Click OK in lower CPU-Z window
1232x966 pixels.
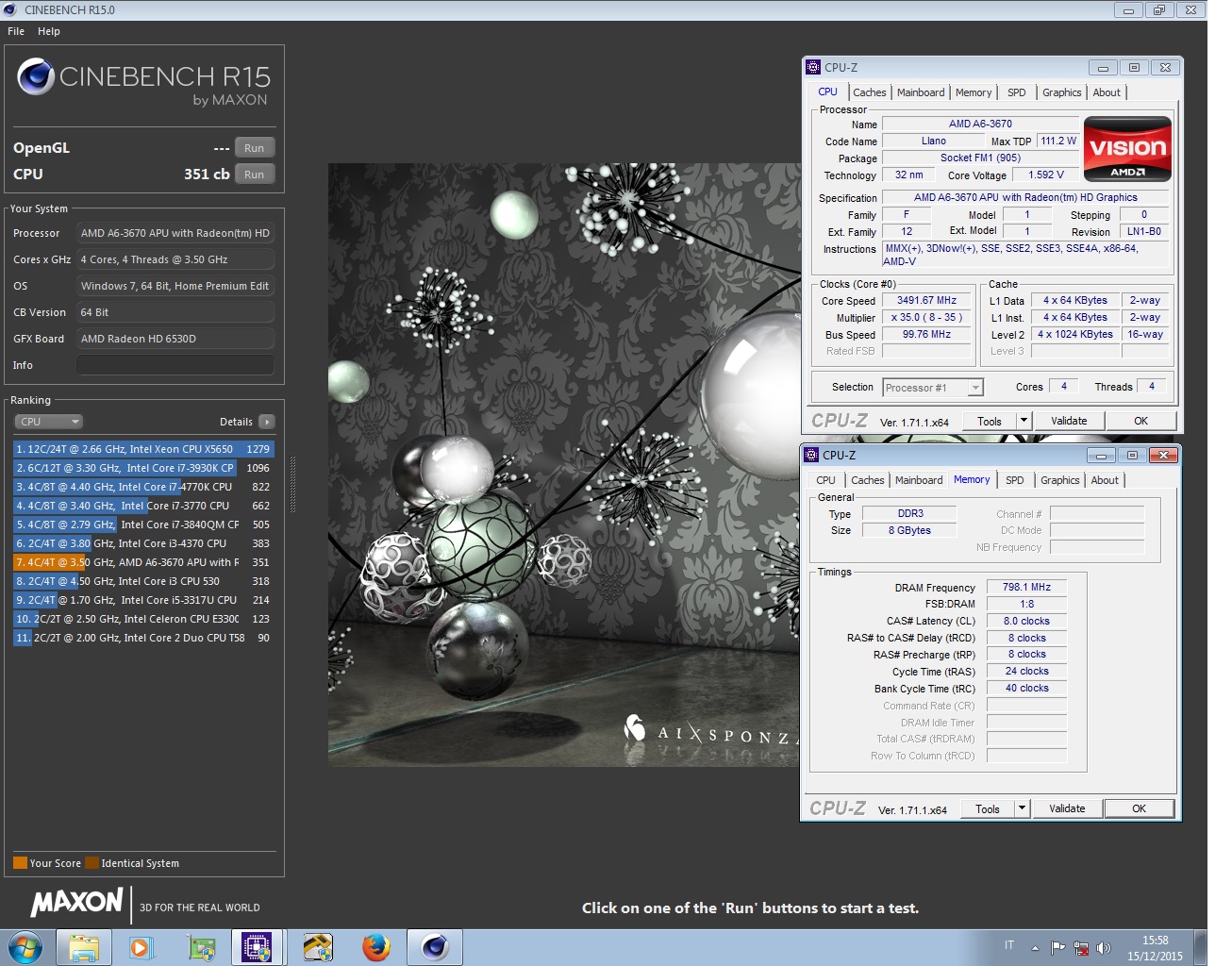[1139, 809]
